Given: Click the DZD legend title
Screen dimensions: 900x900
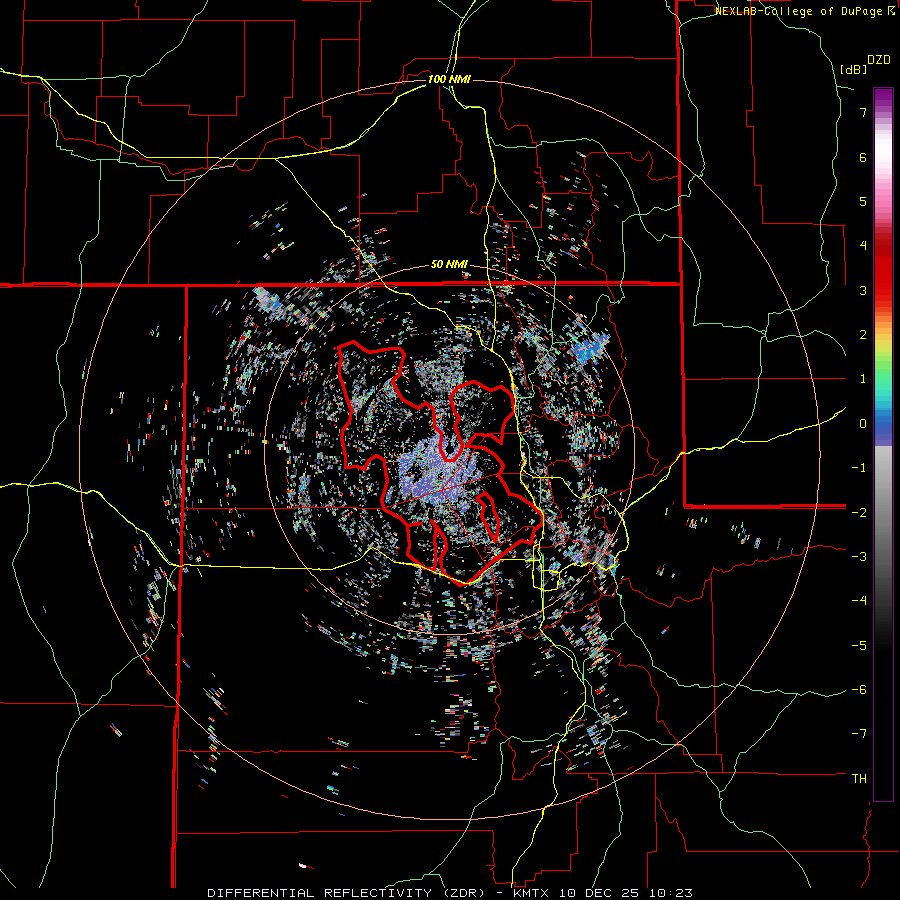Looking at the screenshot, I should tap(879, 60).
